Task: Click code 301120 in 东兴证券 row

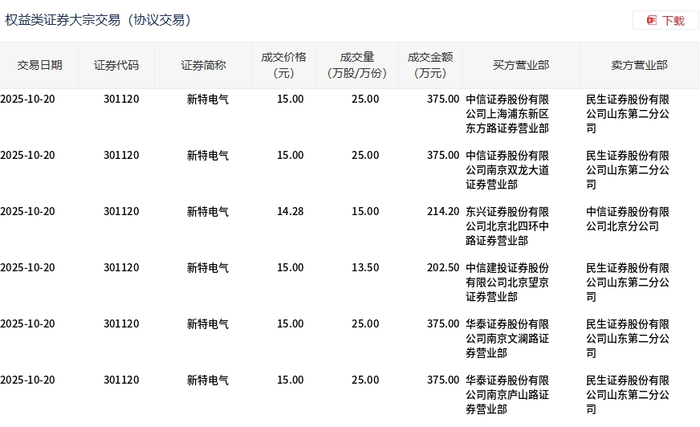Action: click(121, 211)
